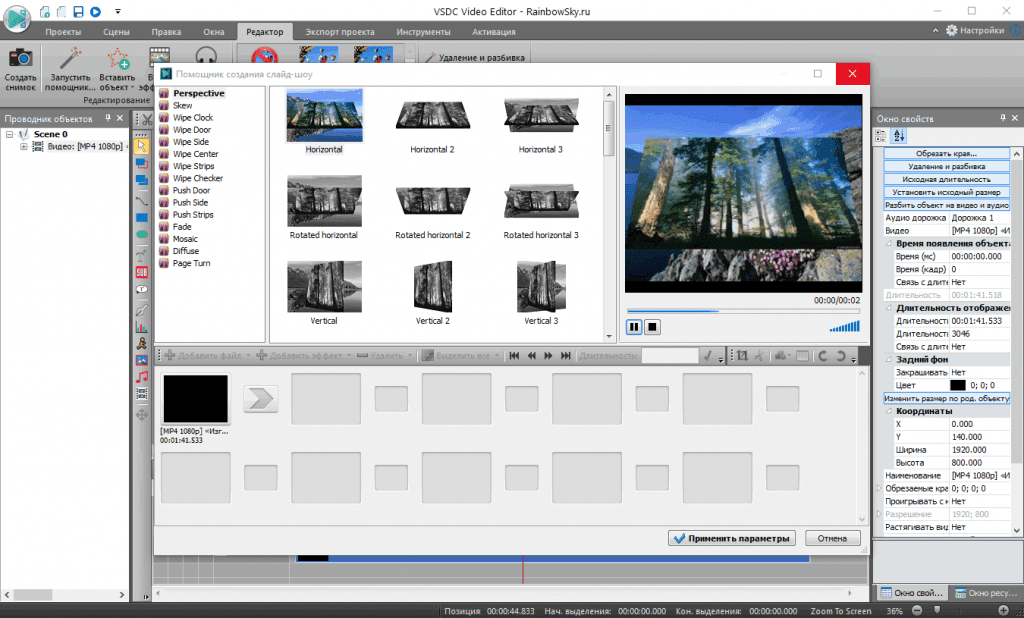Click the Duration input field in wizard toolbar
This screenshot has height=618, width=1024.
tap(670, 355)
